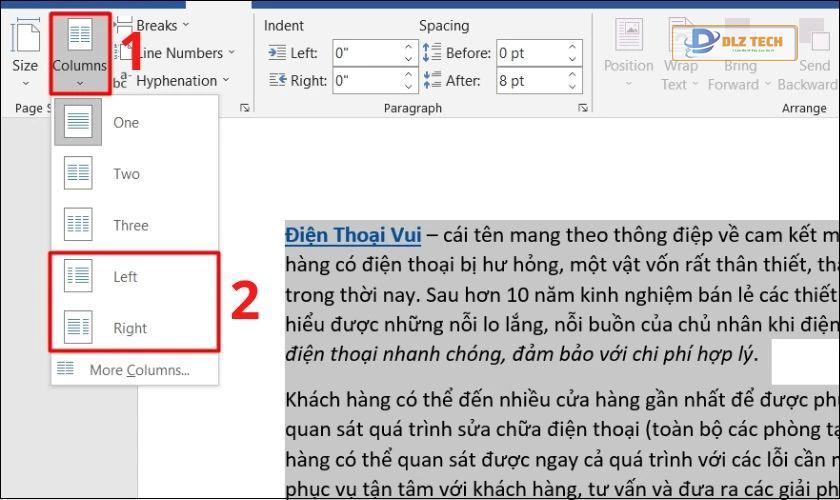Click the More Columns icon
The width and height of the screenshot is (840, 500).
[x=65, y=368]
